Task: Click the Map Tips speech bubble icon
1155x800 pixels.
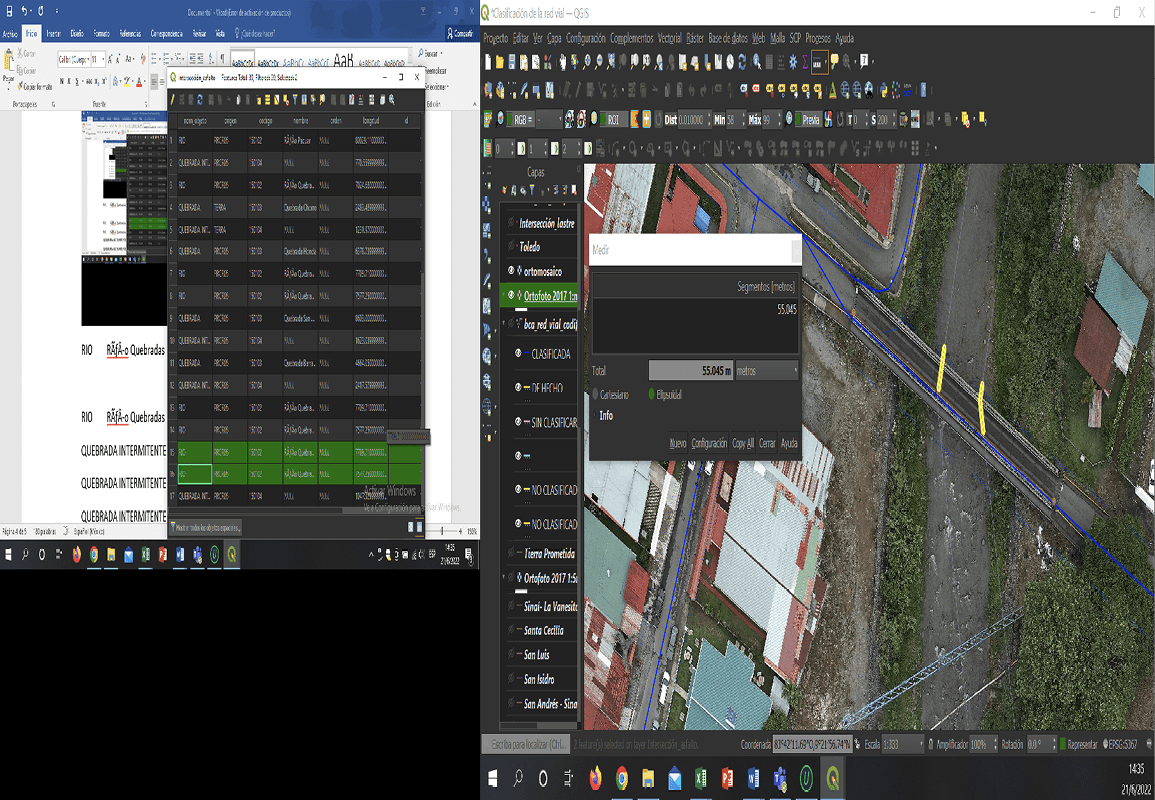Action: point(835,62)
